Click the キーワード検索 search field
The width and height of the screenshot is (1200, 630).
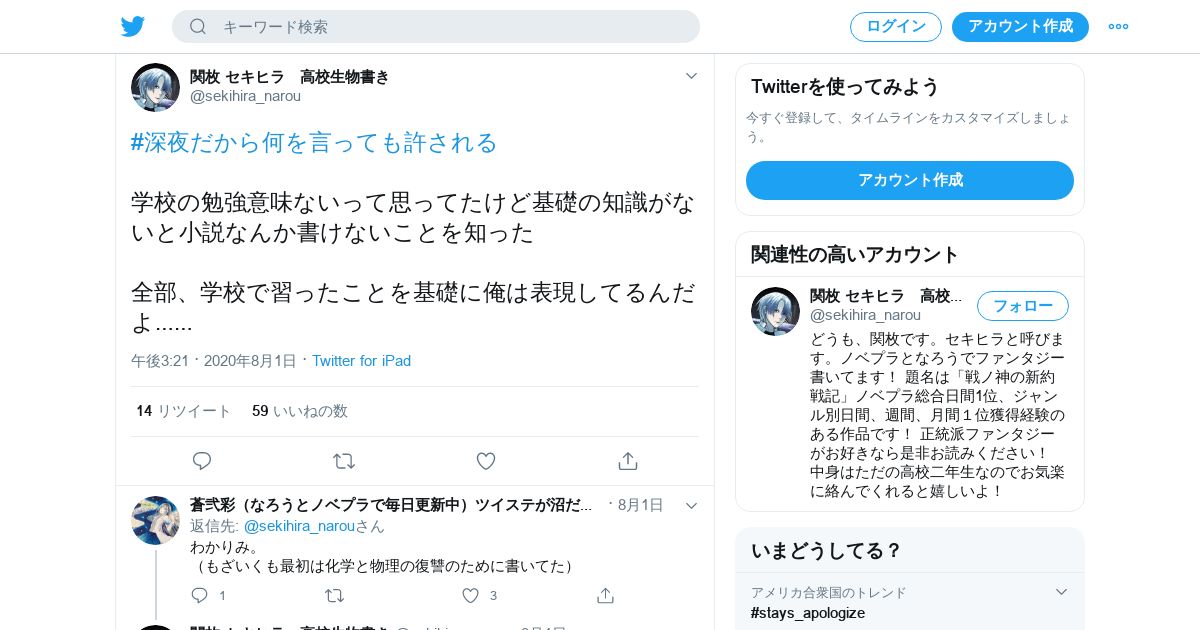436,27
